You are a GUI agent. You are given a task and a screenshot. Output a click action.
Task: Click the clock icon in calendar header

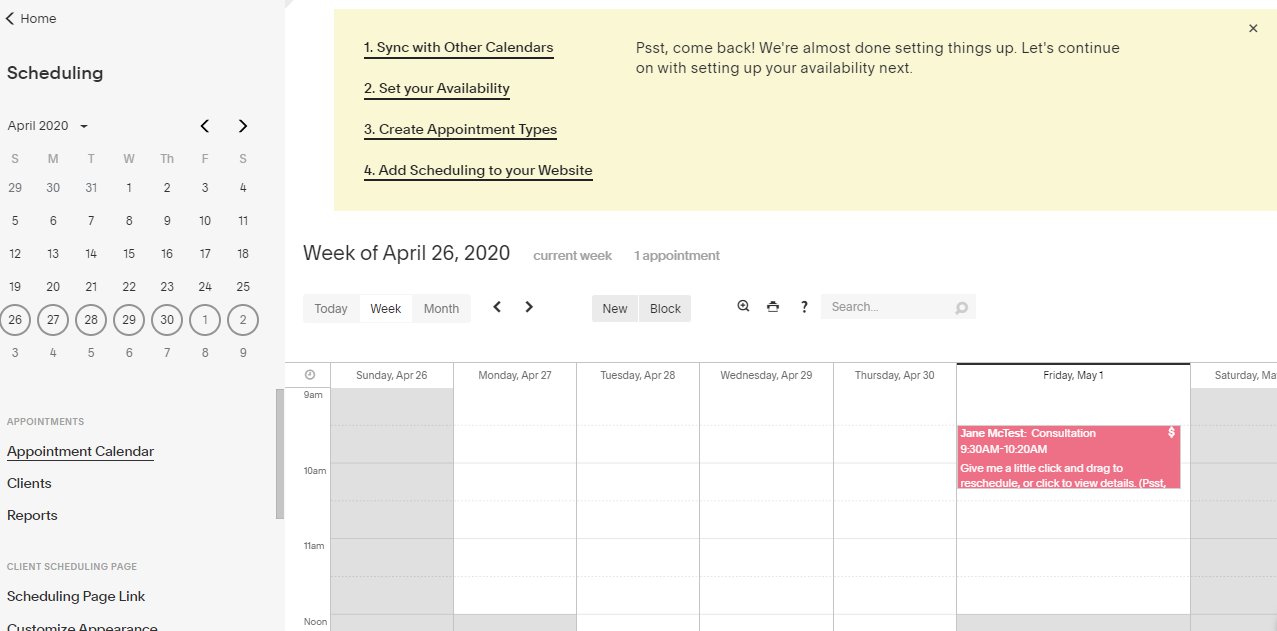310,375
